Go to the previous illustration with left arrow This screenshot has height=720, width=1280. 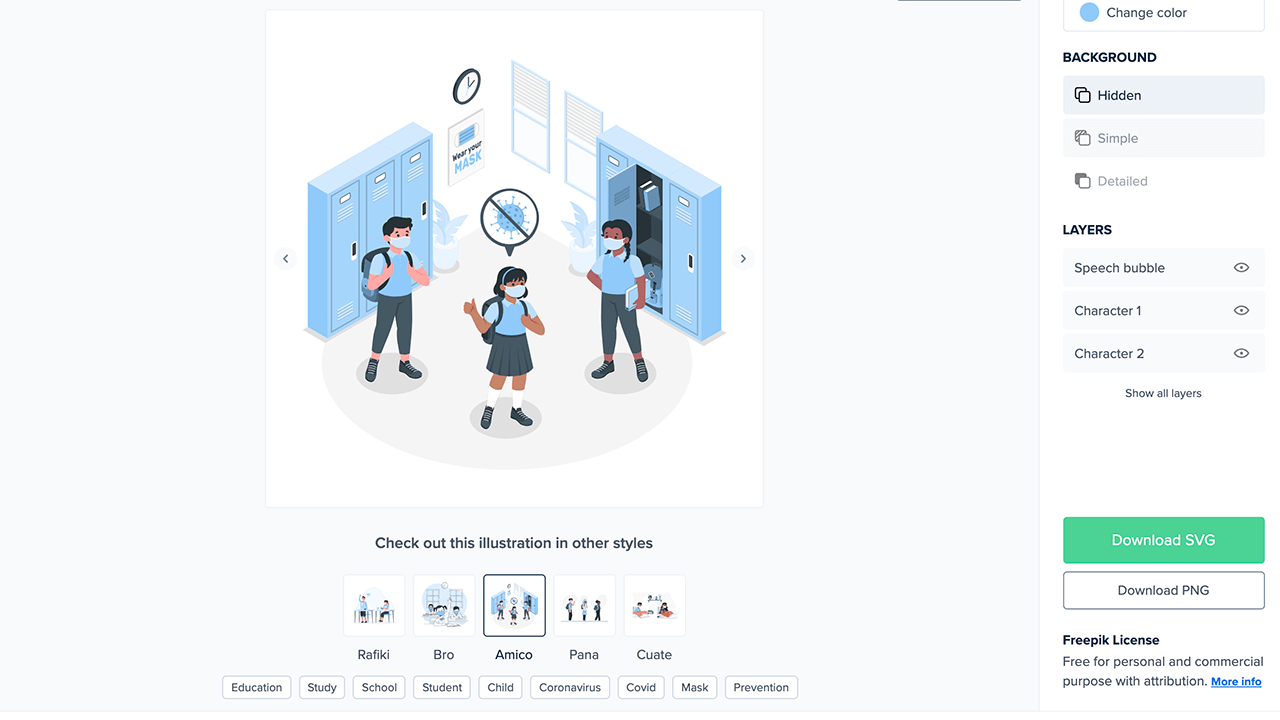point(285,259)
